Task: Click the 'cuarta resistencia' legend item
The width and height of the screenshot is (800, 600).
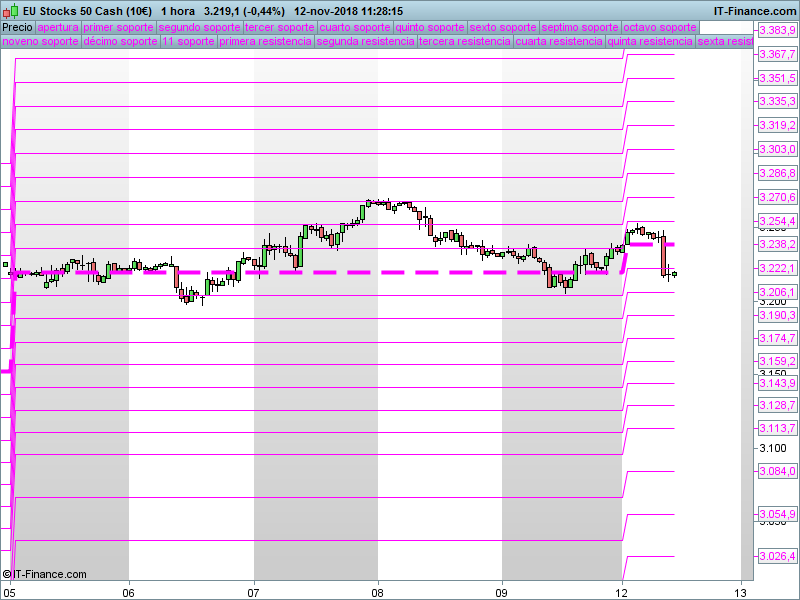Action: click(x=558, y=42)
